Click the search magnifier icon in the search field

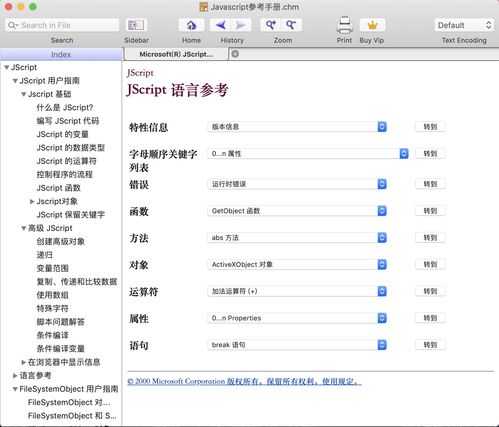point(12,25)
